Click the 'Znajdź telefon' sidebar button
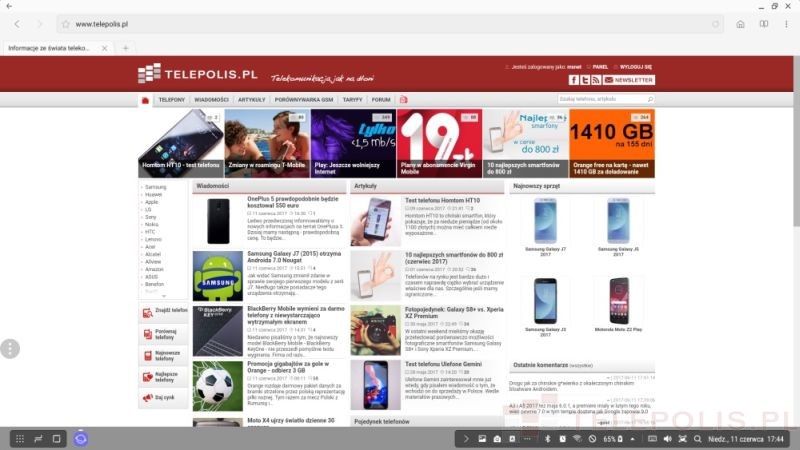800x450 pixels. (164, 312)
